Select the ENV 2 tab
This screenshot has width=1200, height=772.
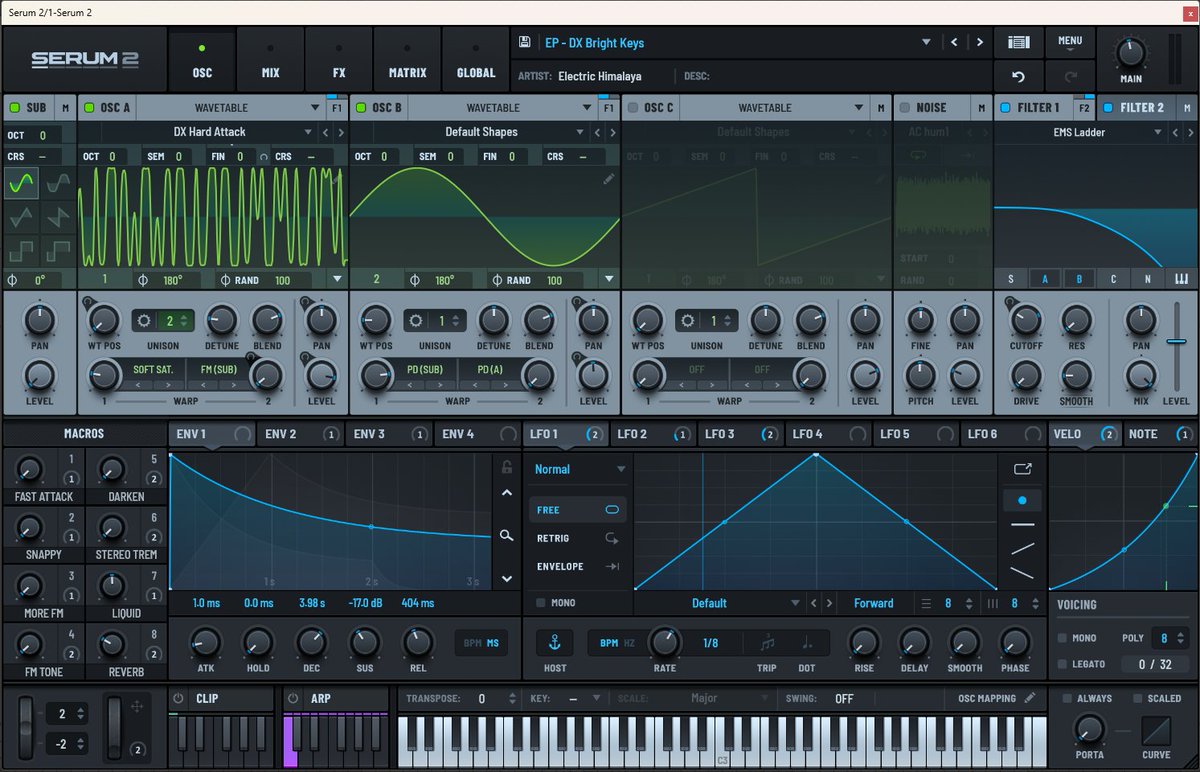coord(300,434)
